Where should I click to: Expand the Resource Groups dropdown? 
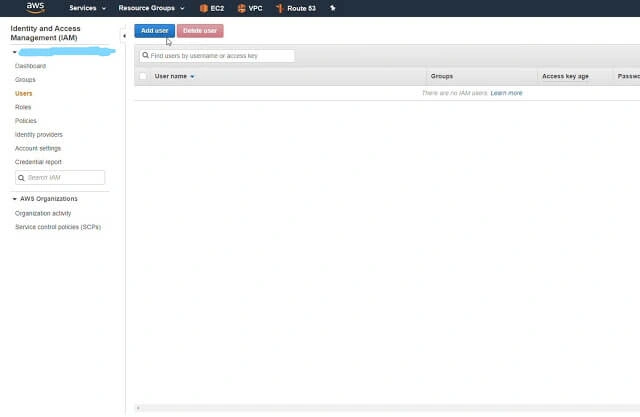(x=151, y=8)
